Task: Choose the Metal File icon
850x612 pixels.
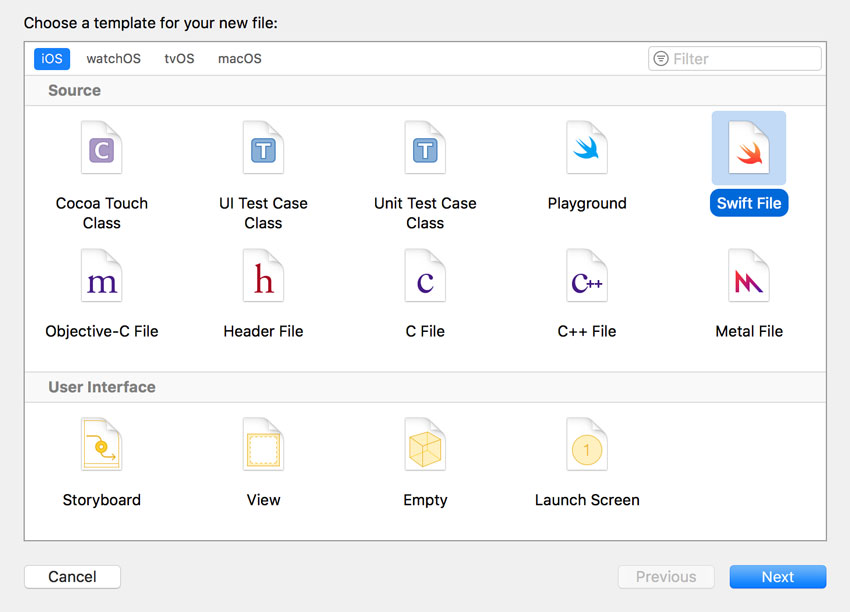Action: (x=749, y=275)
